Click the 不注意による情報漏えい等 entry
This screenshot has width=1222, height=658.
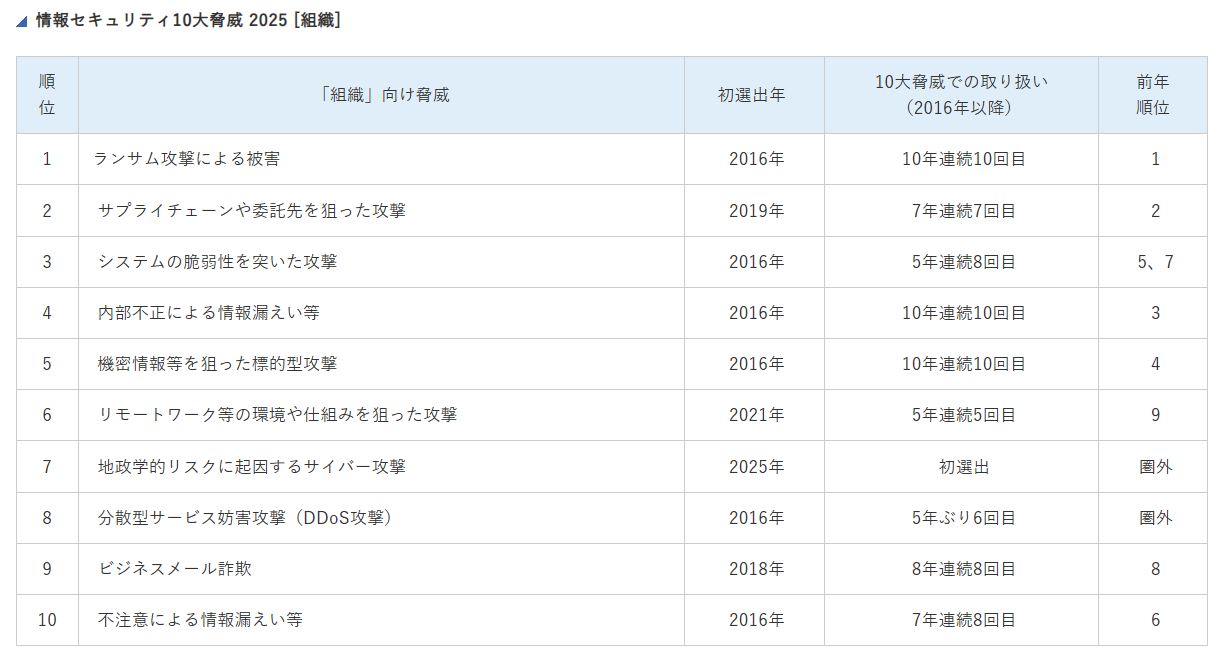coord(200,620)
